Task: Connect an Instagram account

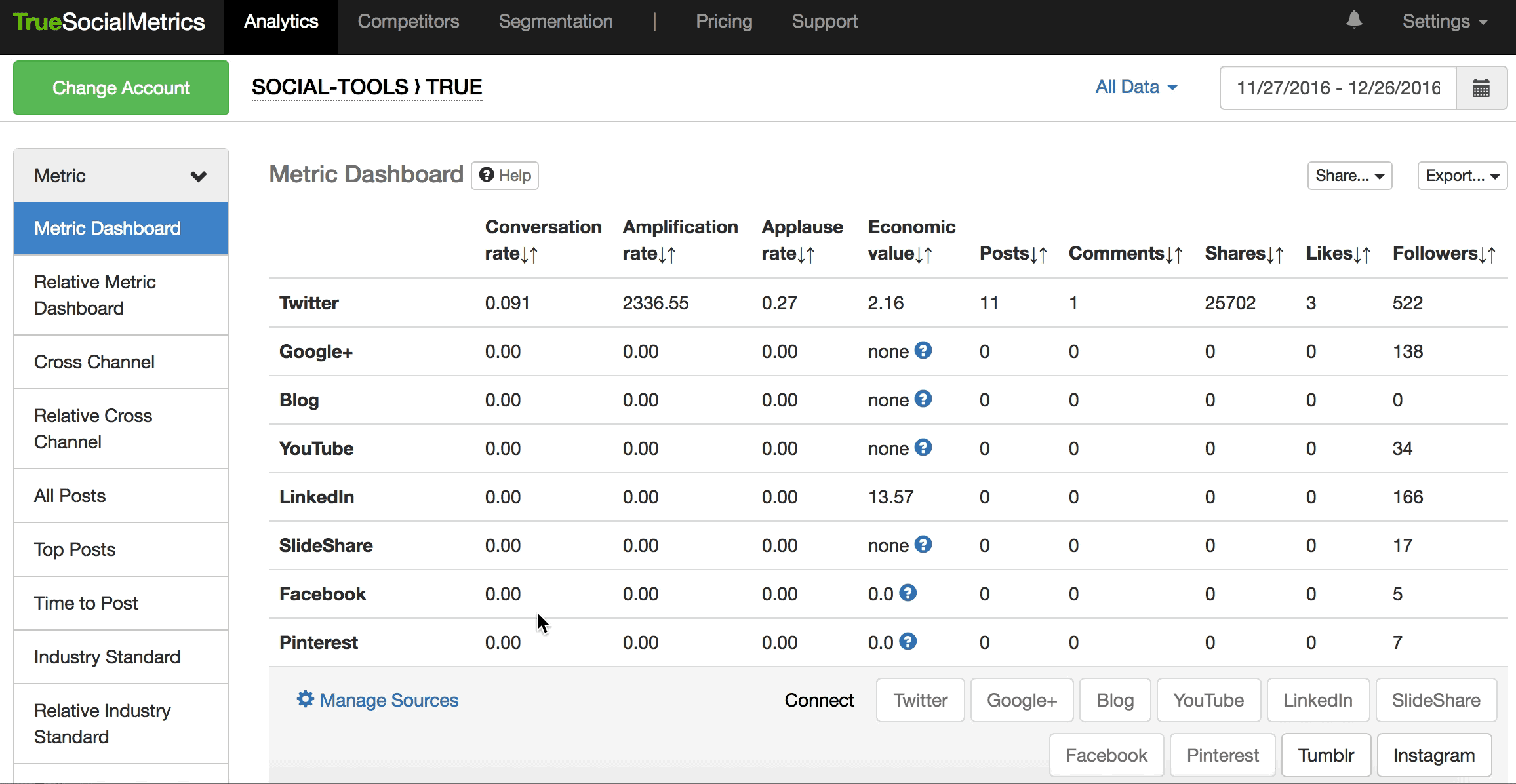Action: coord(1433,755)
